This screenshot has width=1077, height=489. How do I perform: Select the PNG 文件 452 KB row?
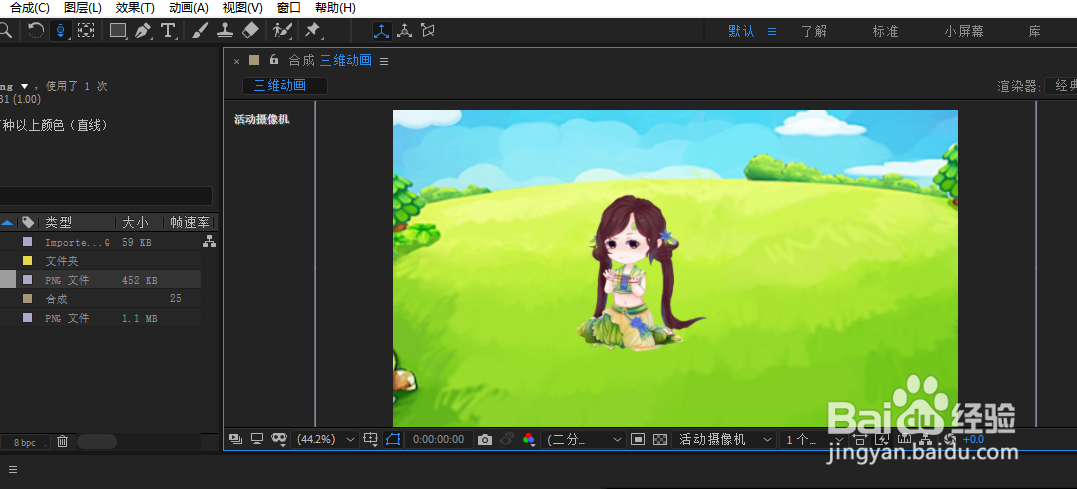click(x=100, y=280)
